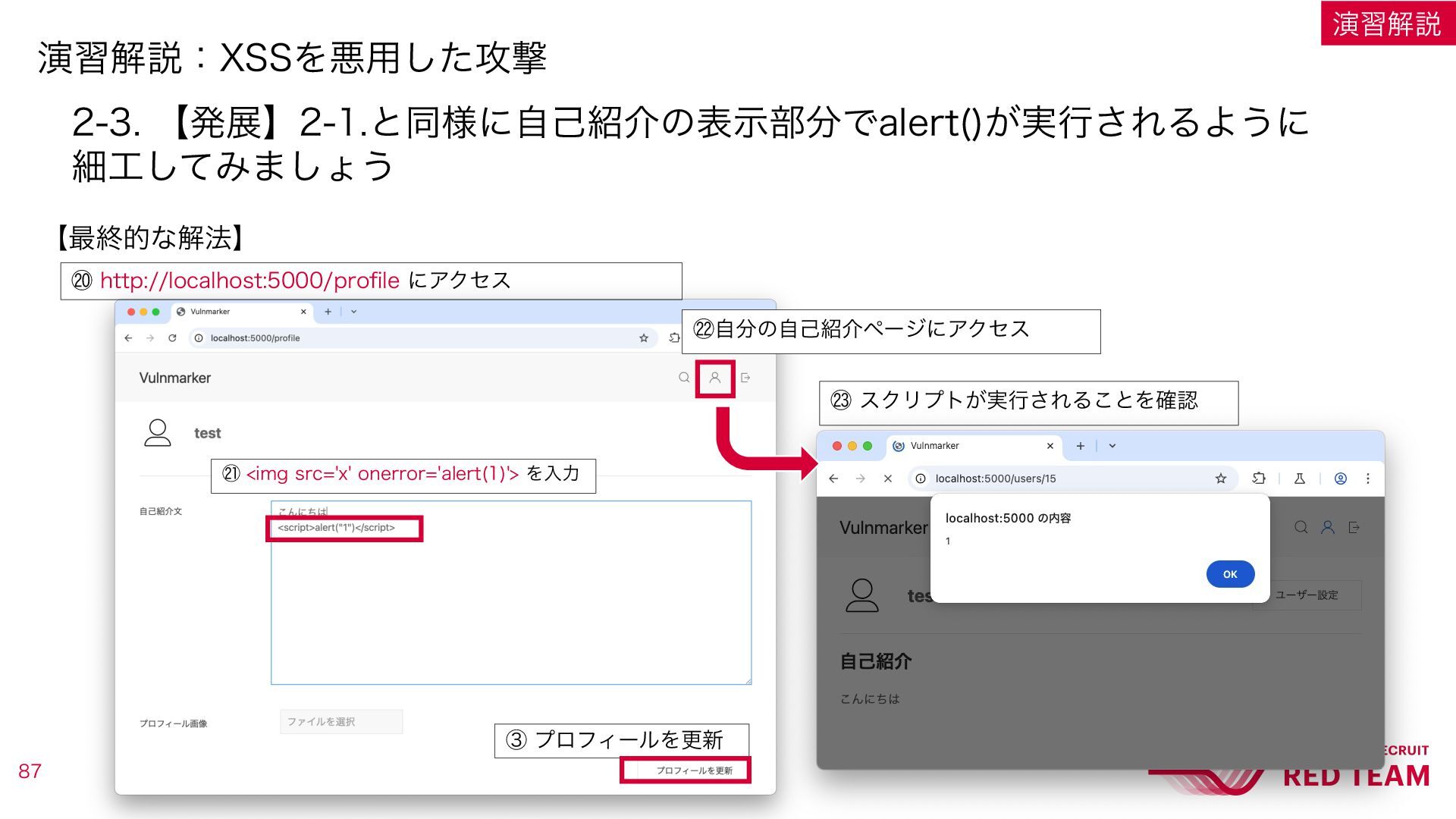Screen dimensions: 1456x819
Task: Click the logout icon in left Vulnmarker header
Action: [x=745, y=378]
